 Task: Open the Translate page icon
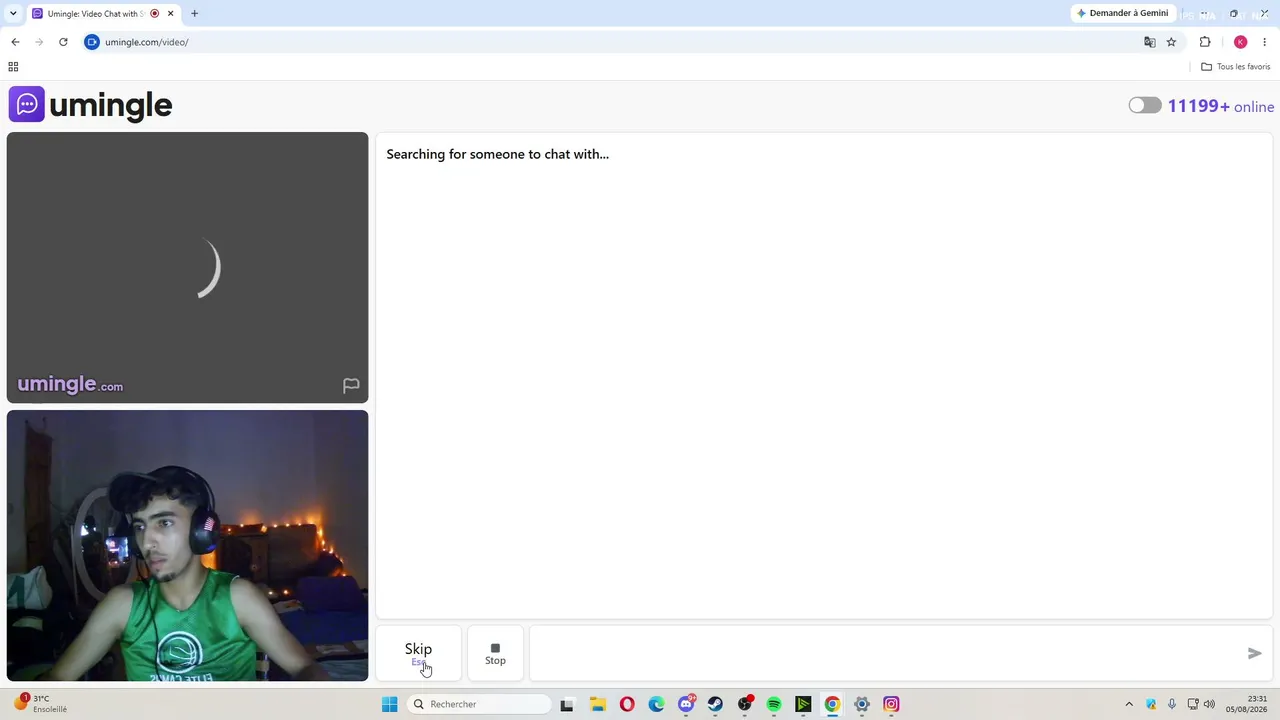tap(1150, 42)
